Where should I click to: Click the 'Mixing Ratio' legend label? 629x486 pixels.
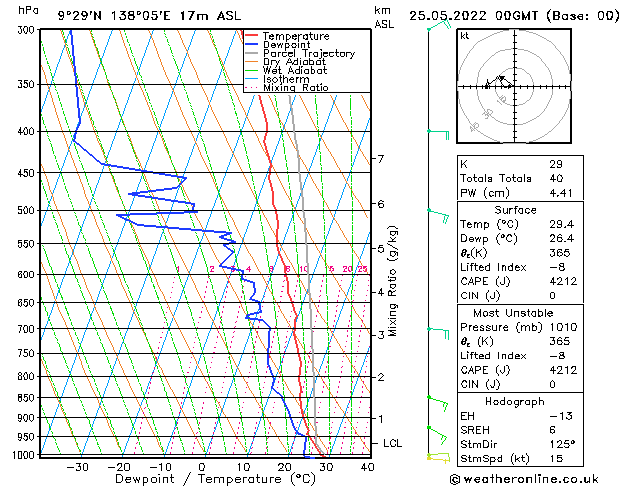click(296, 87)
